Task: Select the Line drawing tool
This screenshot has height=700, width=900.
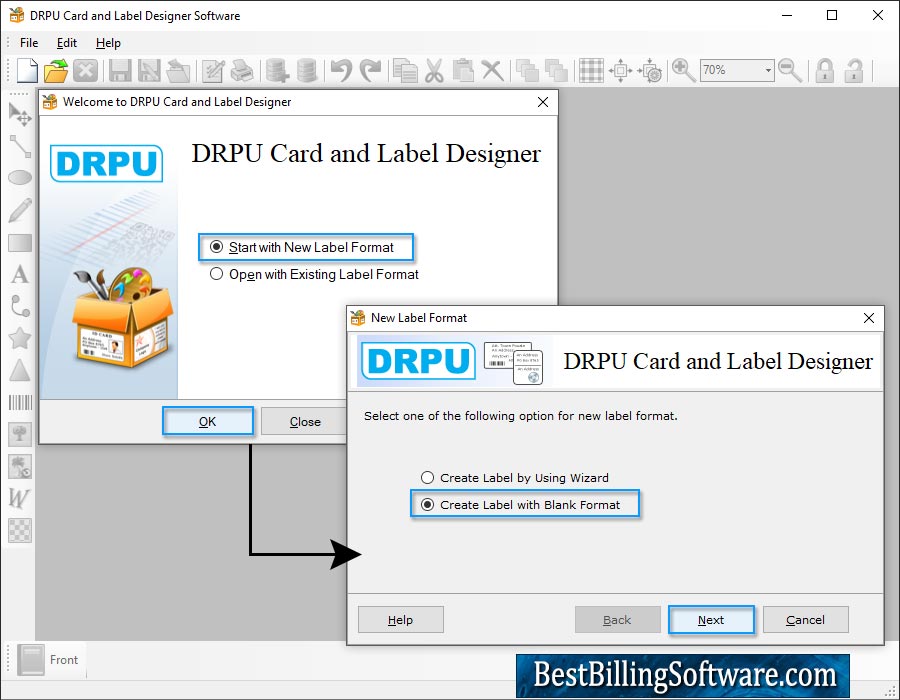Action: pyautogui.click(x=20, y=146)
